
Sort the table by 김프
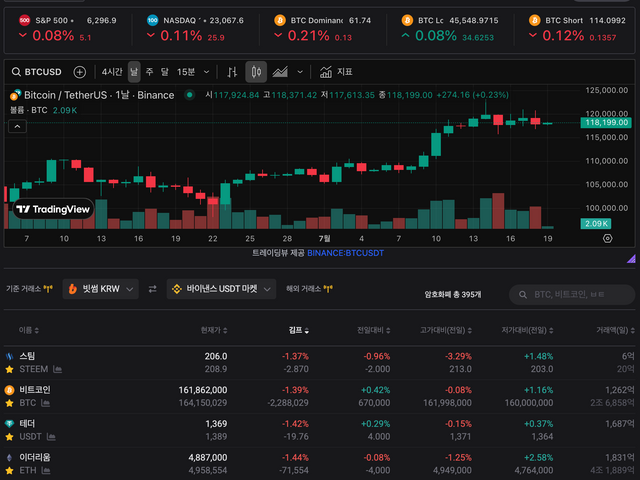299,330
